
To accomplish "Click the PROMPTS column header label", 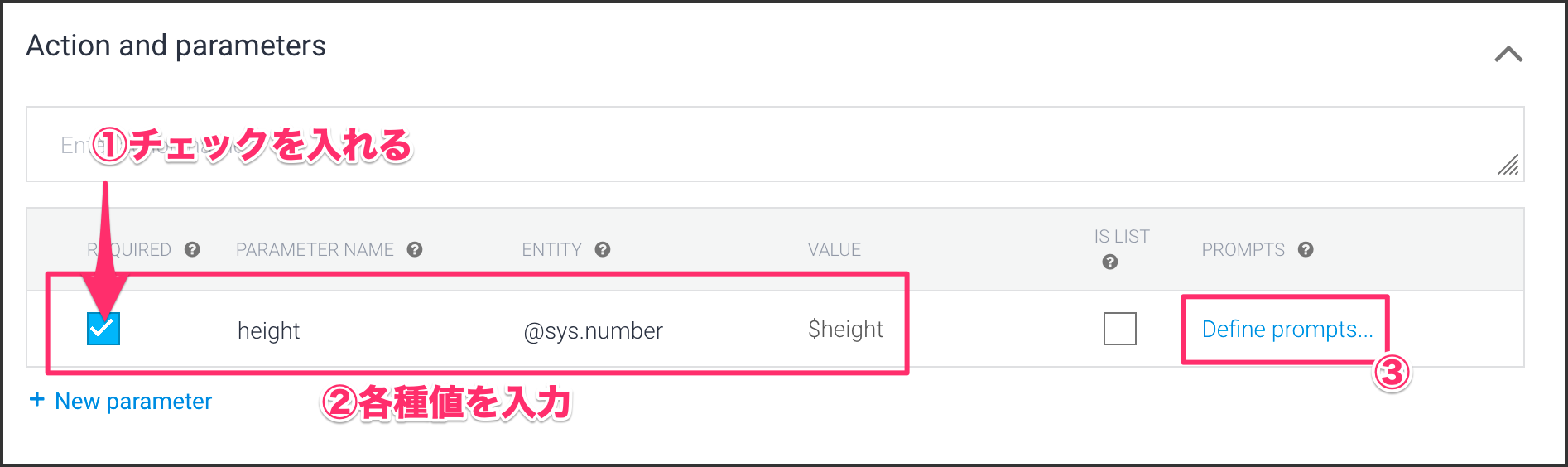I will pyautogui.click(x=1243, y=250).
